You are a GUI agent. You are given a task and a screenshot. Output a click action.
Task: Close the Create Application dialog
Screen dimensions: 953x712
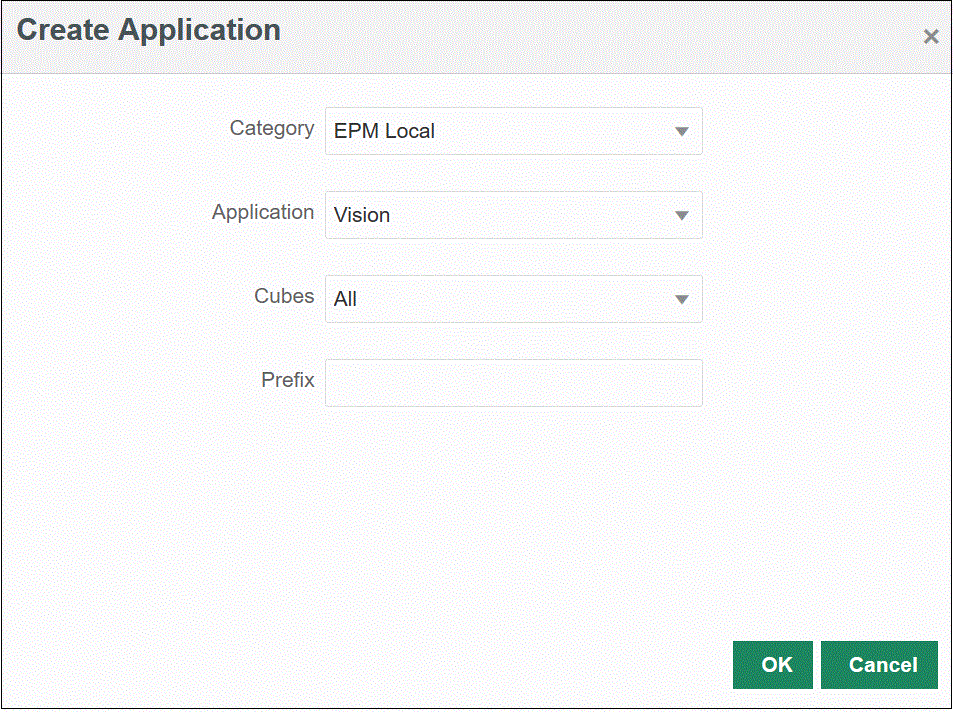tap(930, 37)
